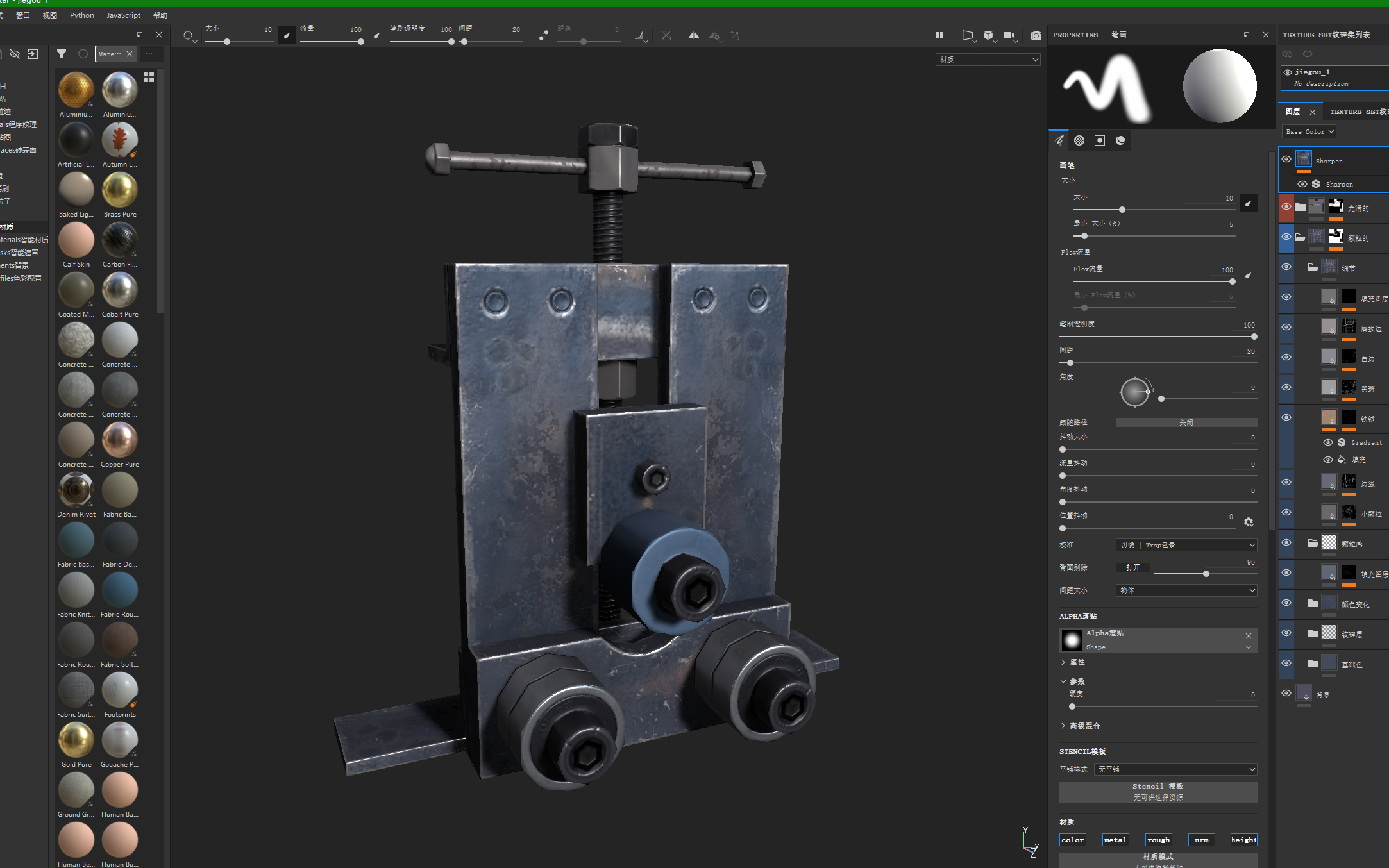Click the filter funnel icon in the shelf
The image size is (1389, 868).
[62, 54]
